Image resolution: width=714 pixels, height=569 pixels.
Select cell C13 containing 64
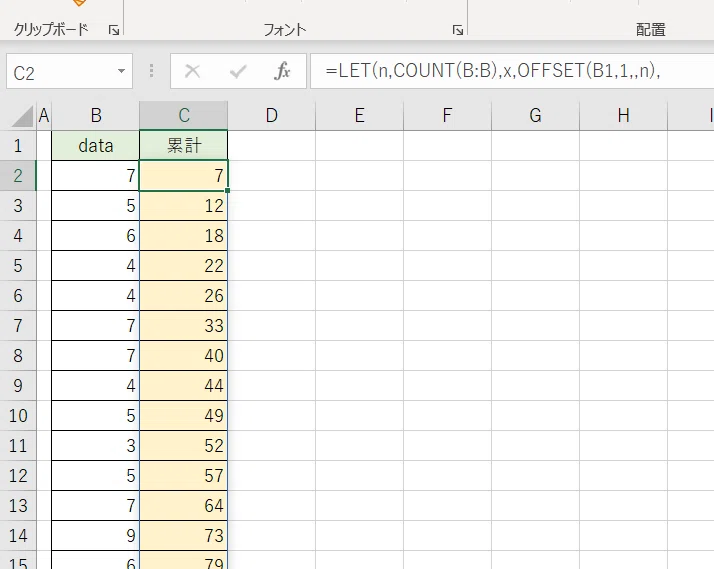pos(184,506)
